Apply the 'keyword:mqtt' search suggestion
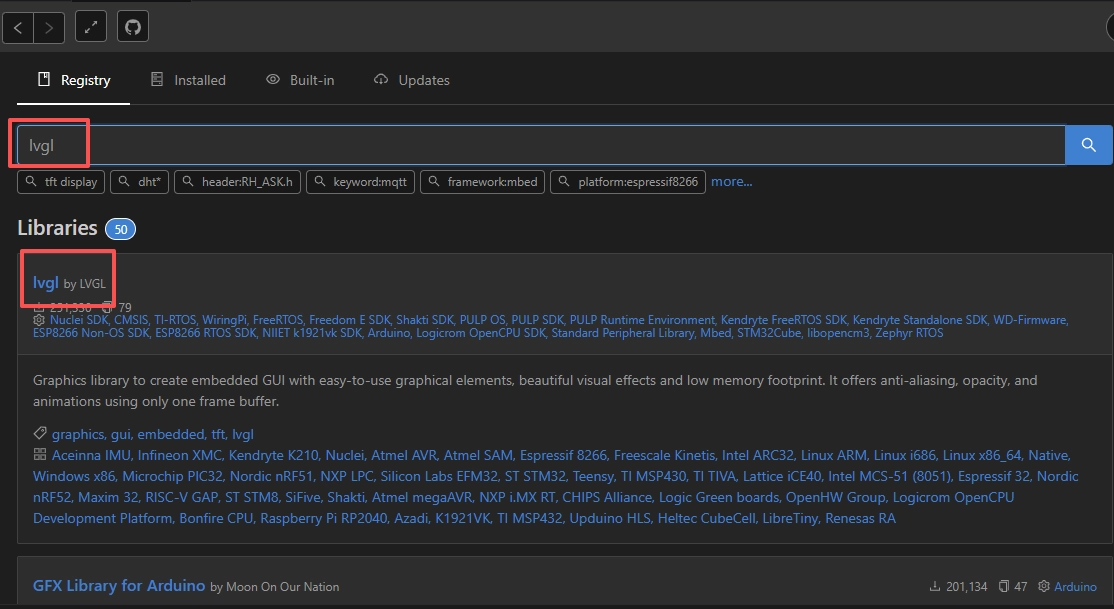 click(360, 182)
